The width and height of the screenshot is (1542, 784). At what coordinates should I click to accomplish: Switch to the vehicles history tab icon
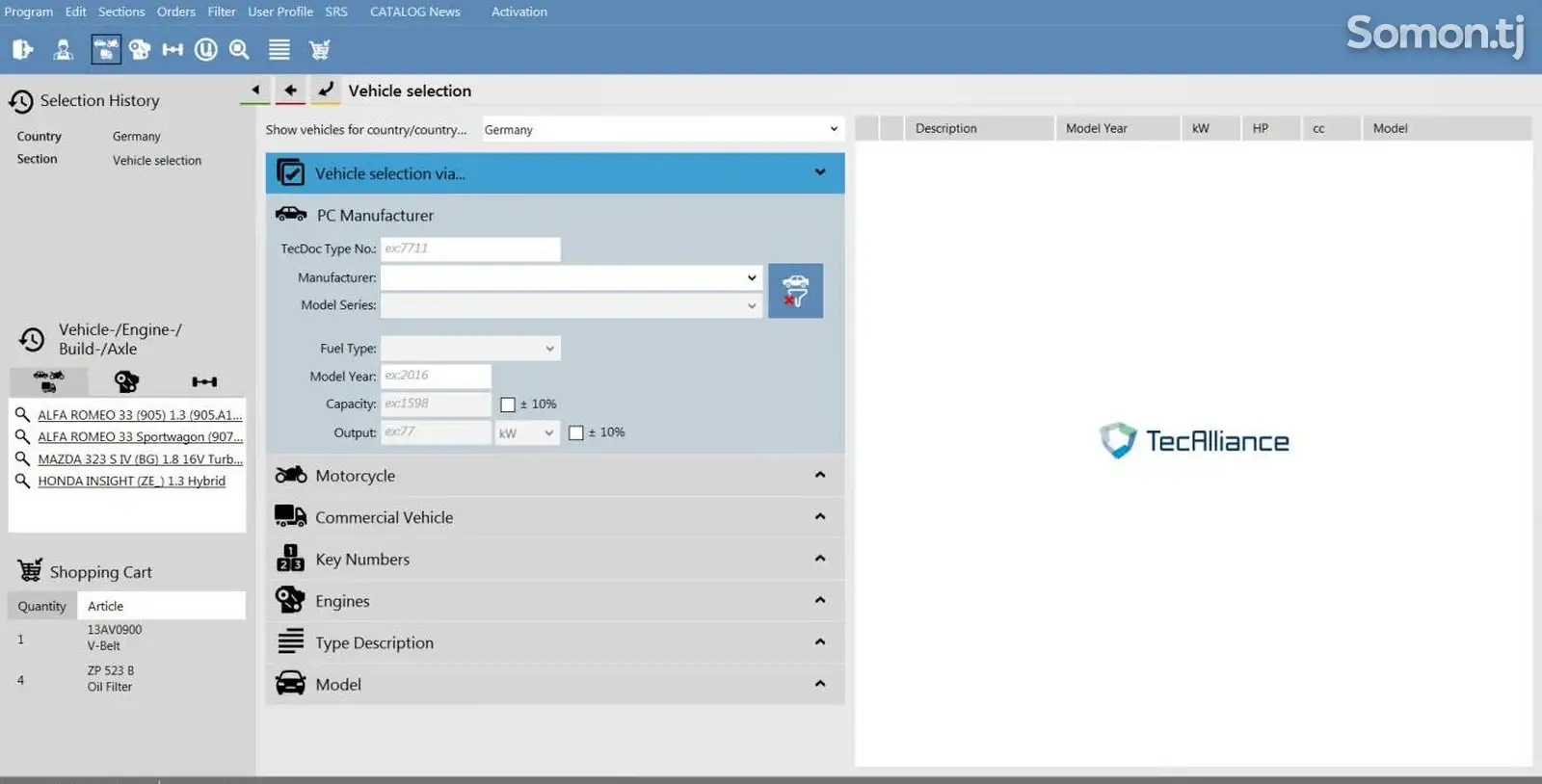(49, 381)
